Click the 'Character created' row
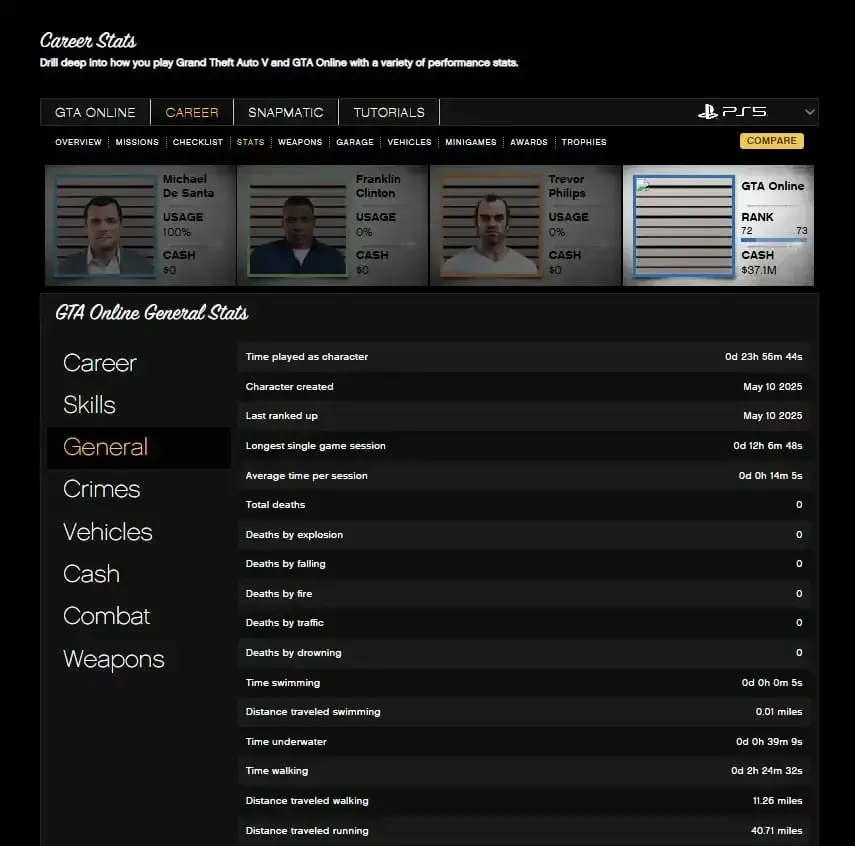This screenshot has width=855, height=846. pos(524,387)
